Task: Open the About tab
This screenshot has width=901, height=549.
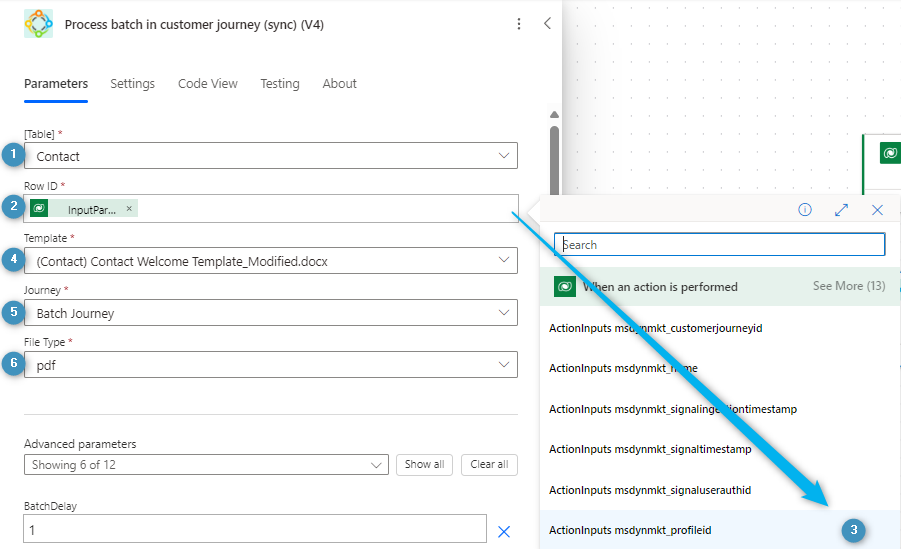Action: click(339, 84)
